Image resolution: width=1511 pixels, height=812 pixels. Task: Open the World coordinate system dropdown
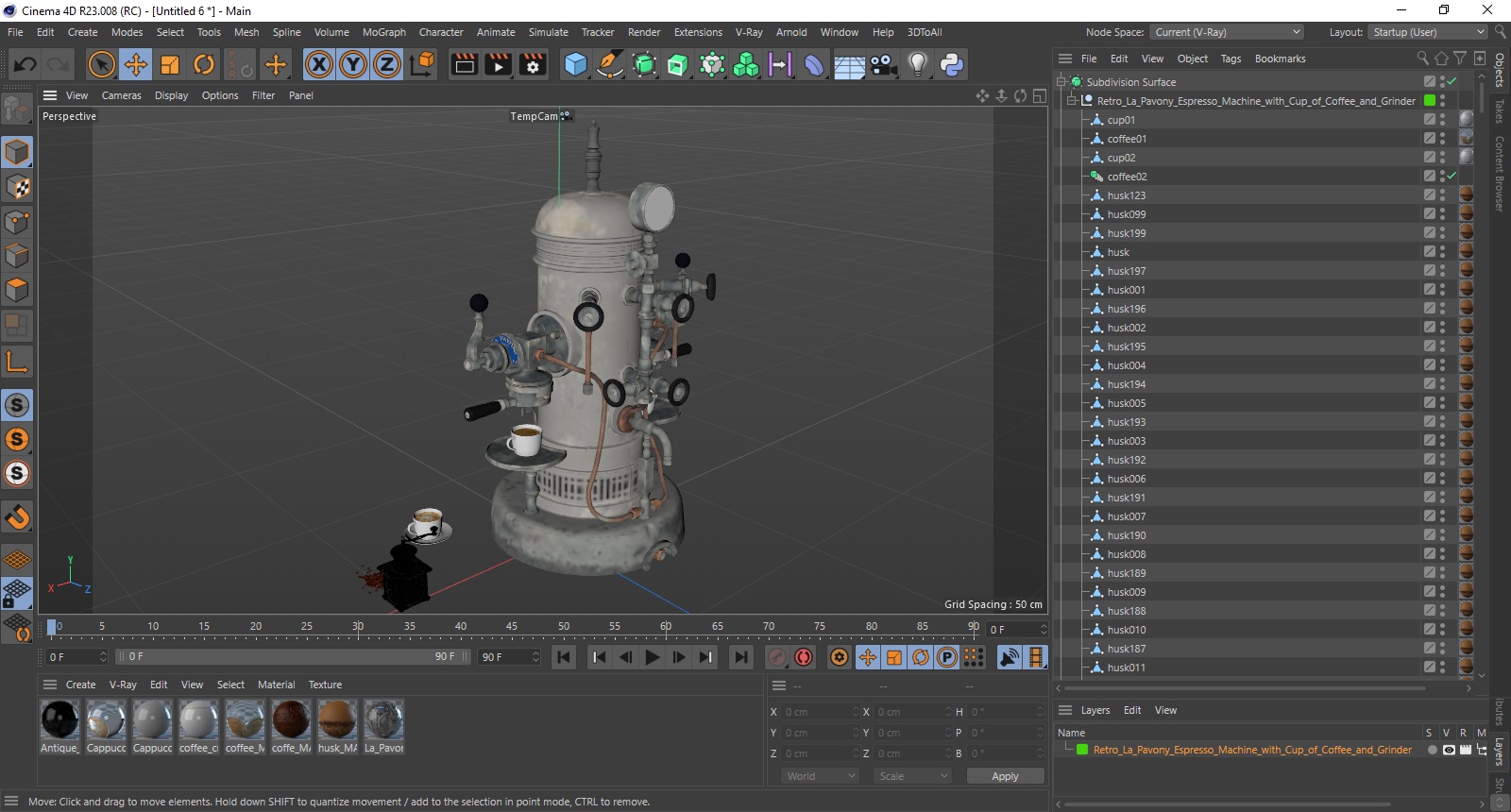820,776
